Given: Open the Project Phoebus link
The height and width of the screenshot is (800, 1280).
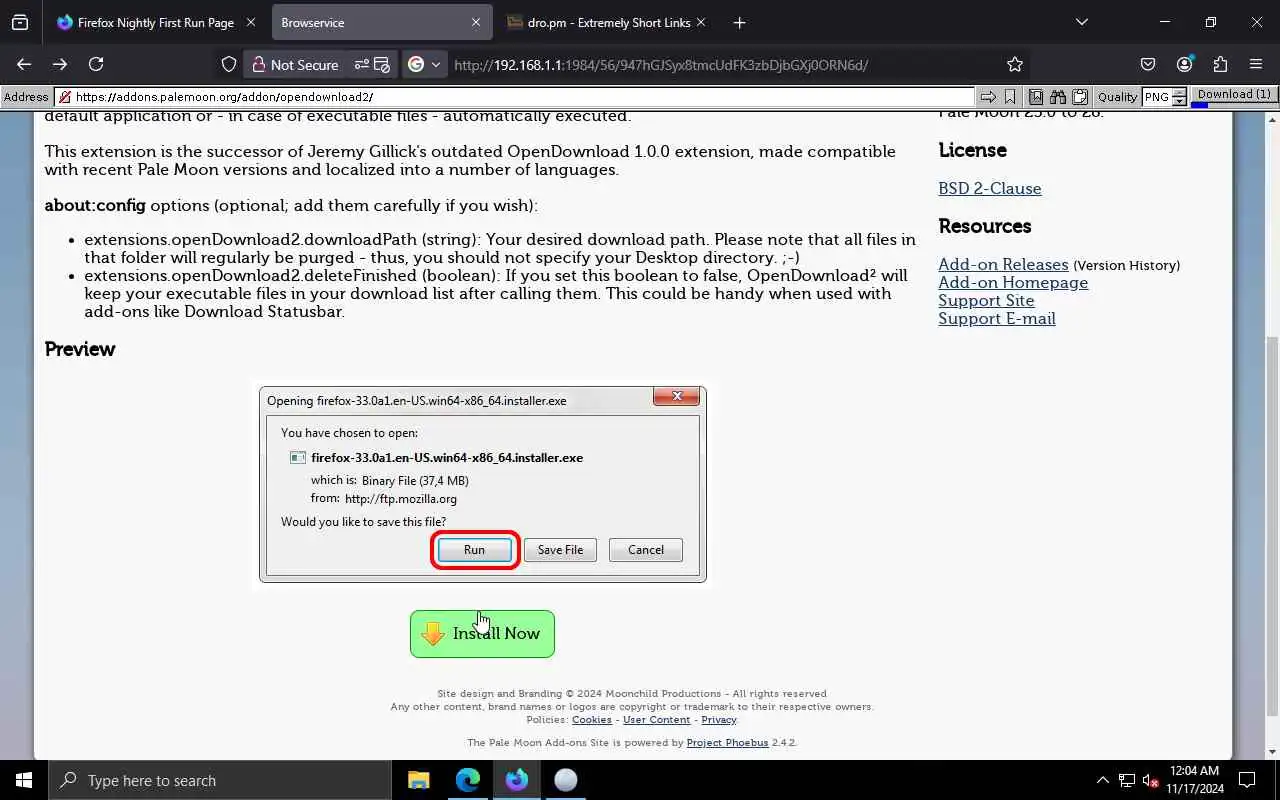Looking at the screenshot, I should point(727,743).
